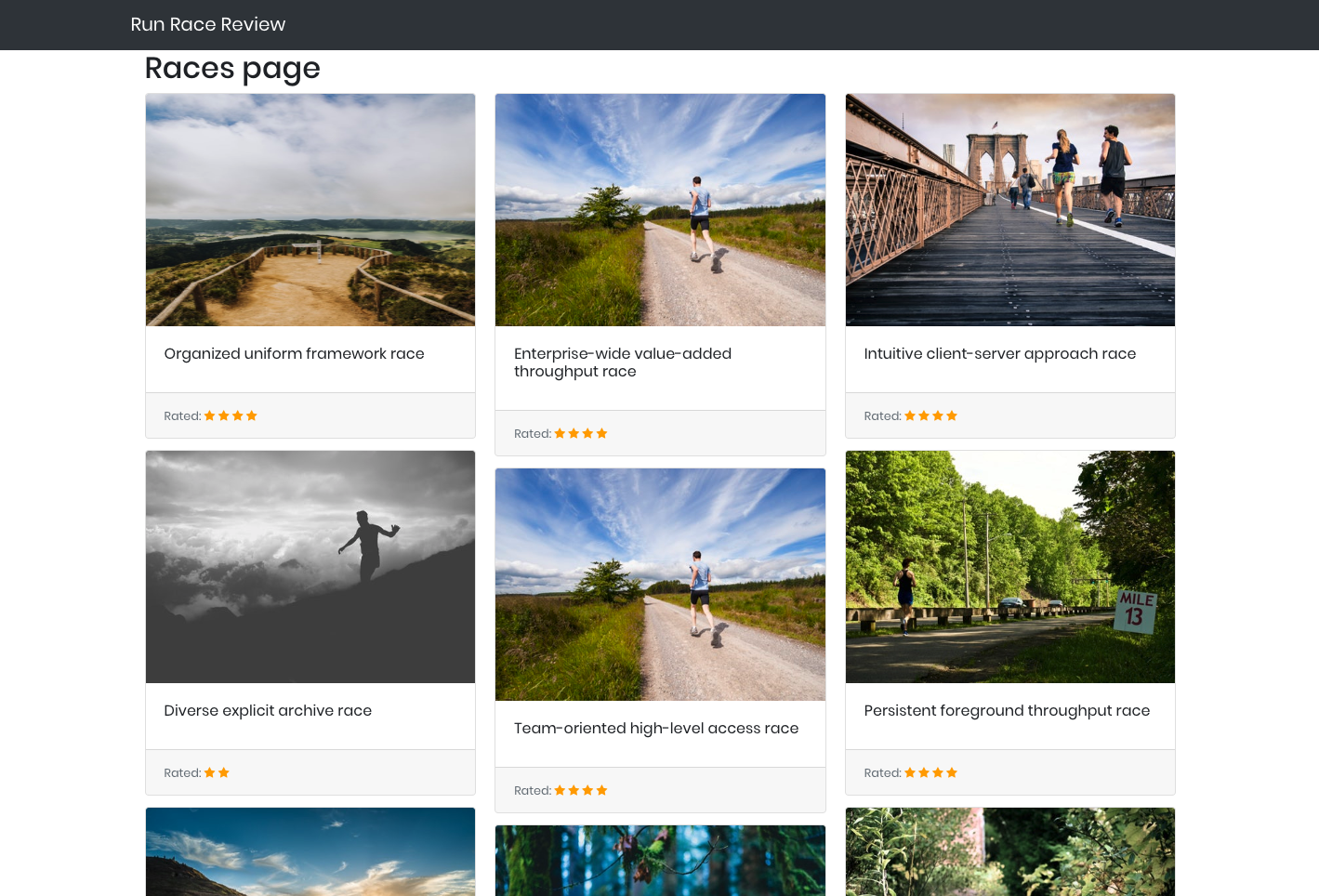
Task: Open the Persistent foreground throughput race photo
Action: 1010,567
